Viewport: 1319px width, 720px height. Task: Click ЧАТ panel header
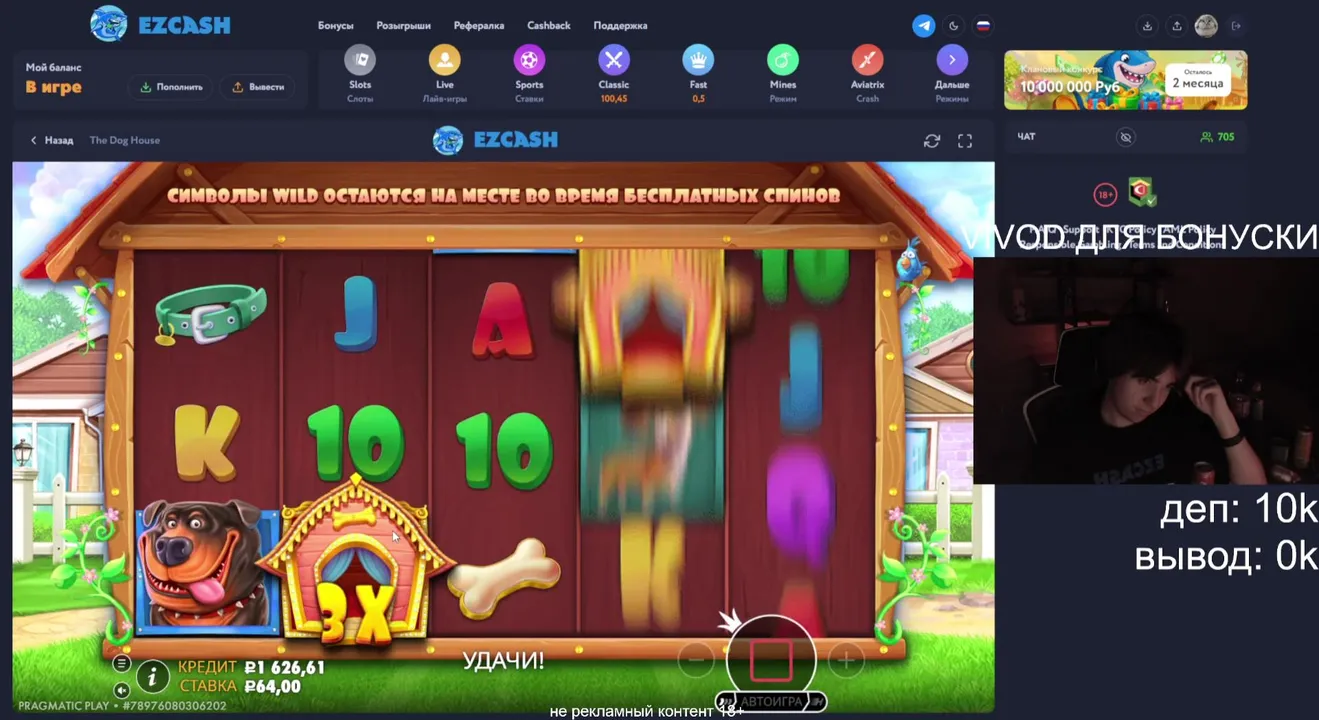pyautogui.click(x=1026, y=137)
